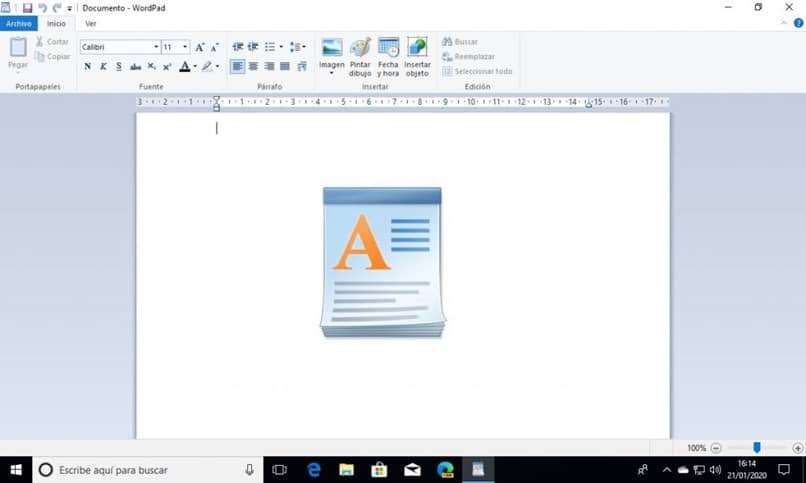The height and width of the screenshot is (483, 806).
Task: Toggle italic (K) formatting
Action: 103,66
